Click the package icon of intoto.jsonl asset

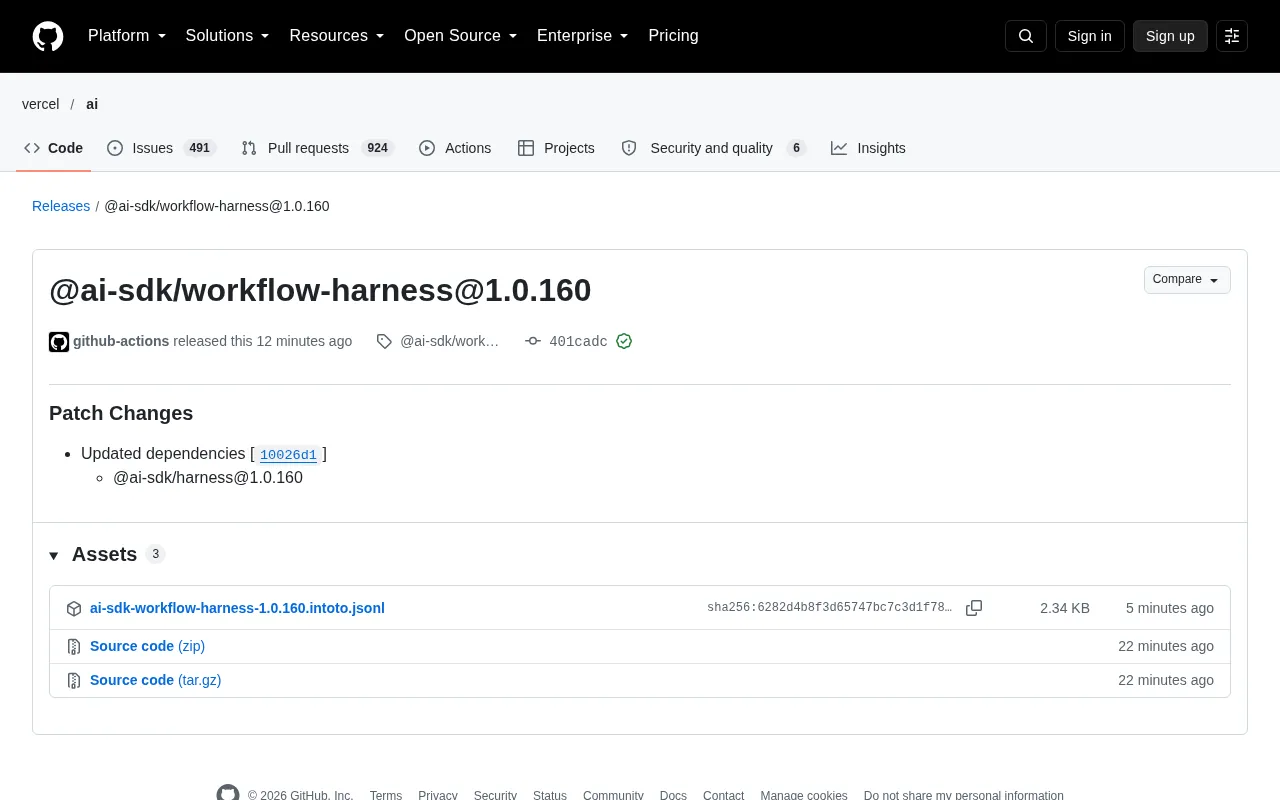[74, 608]
